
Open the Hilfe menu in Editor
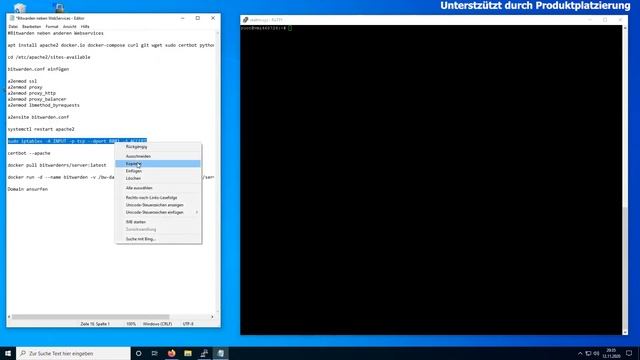click(85, 27)
